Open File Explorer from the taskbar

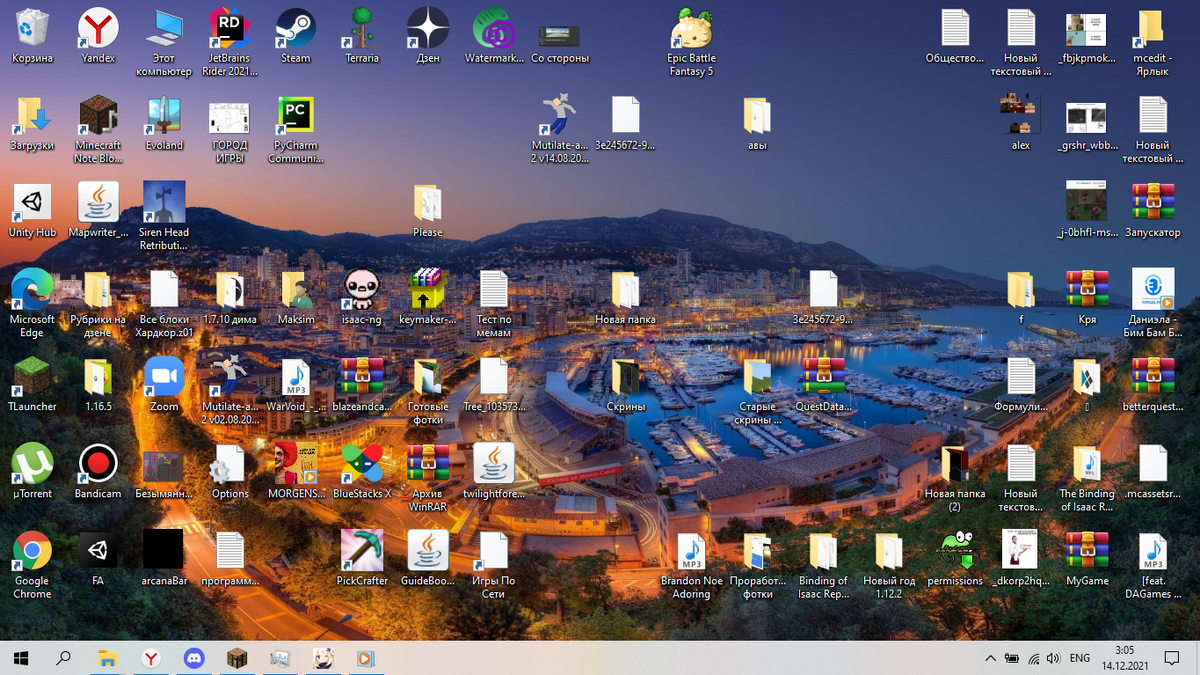click(107, 658)
